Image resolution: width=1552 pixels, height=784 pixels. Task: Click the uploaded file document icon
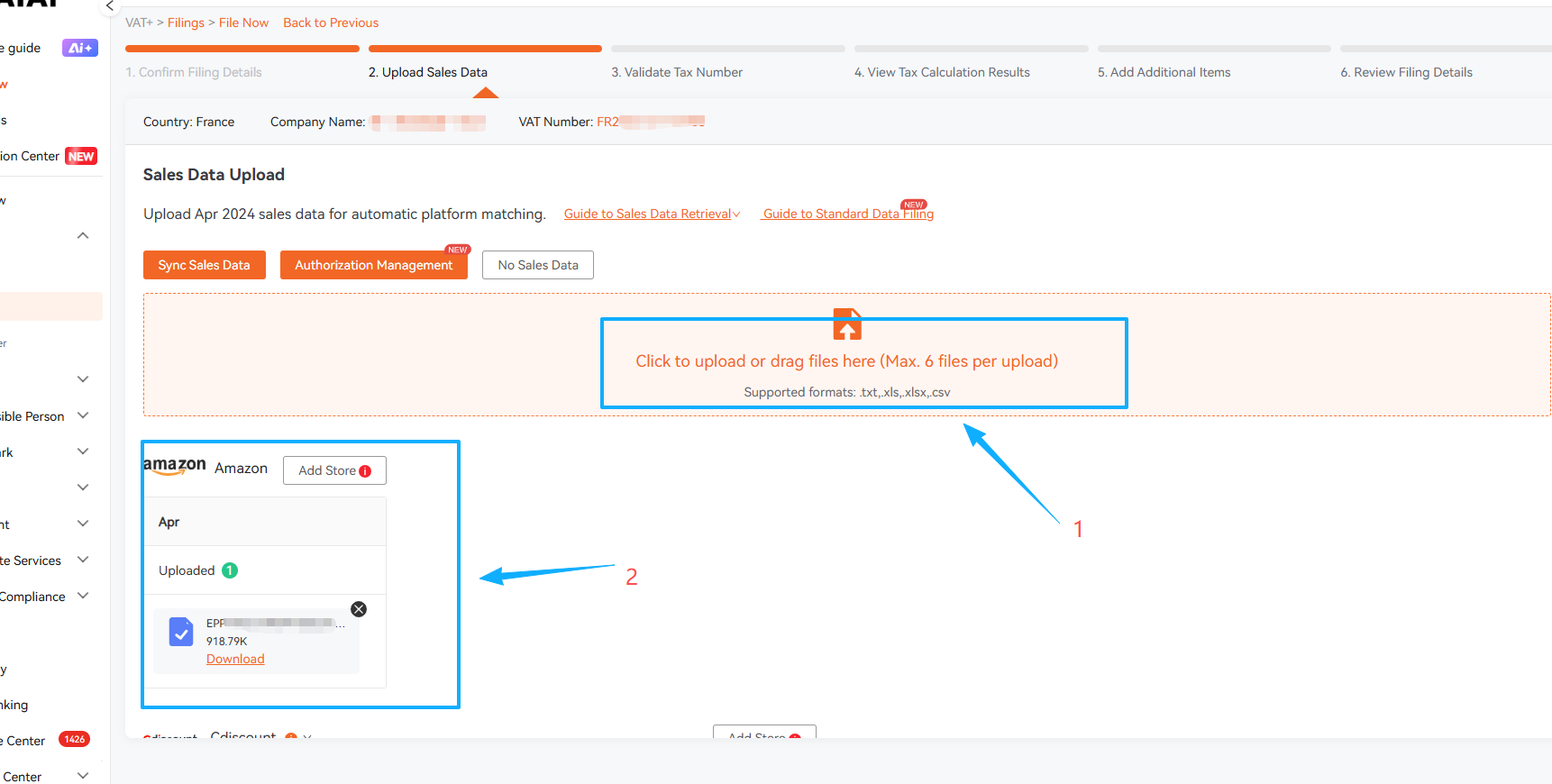pyautogui.click(x=181, y=632)
